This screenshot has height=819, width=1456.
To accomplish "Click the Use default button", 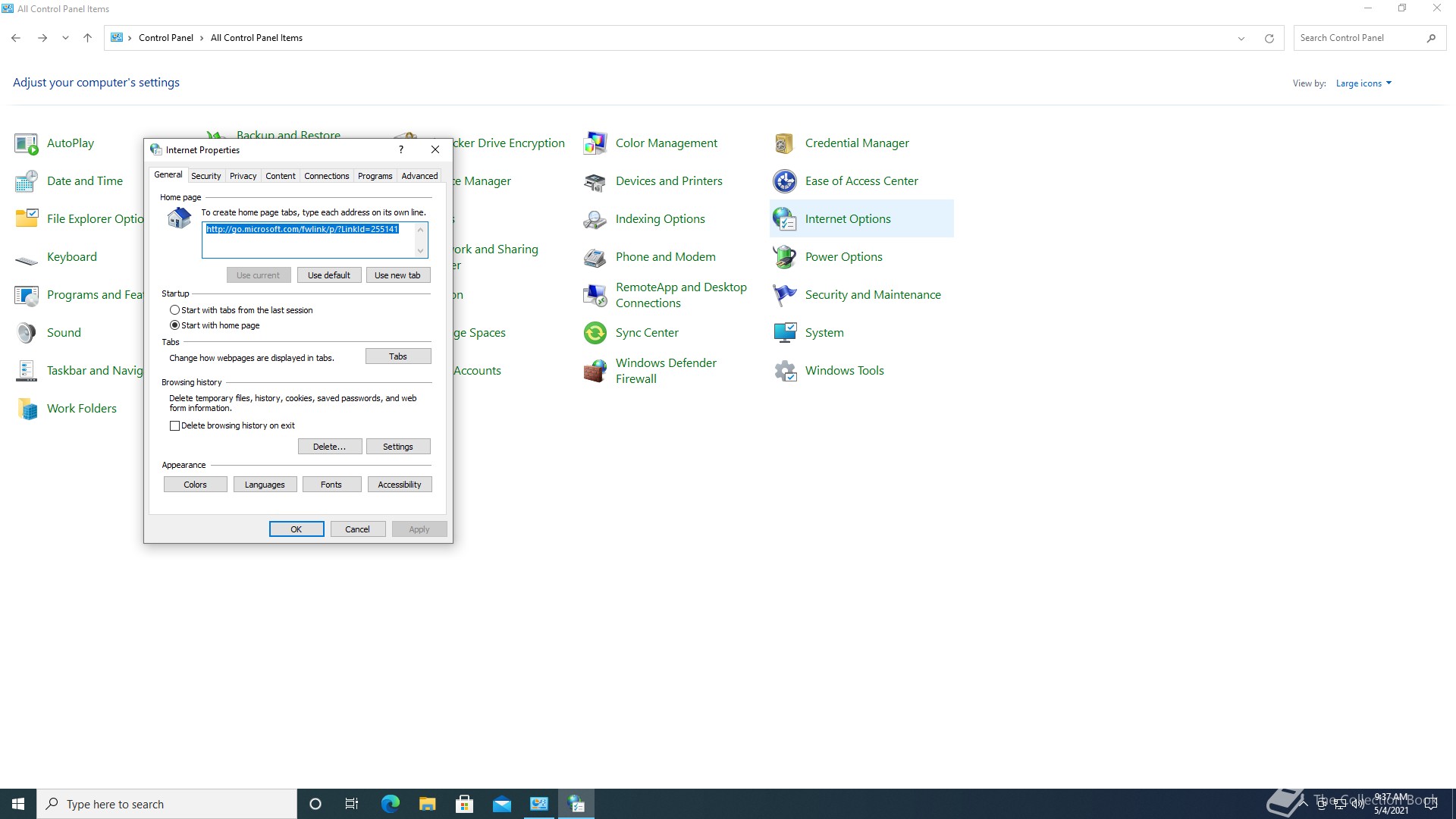I will click(x=328, y=275).
